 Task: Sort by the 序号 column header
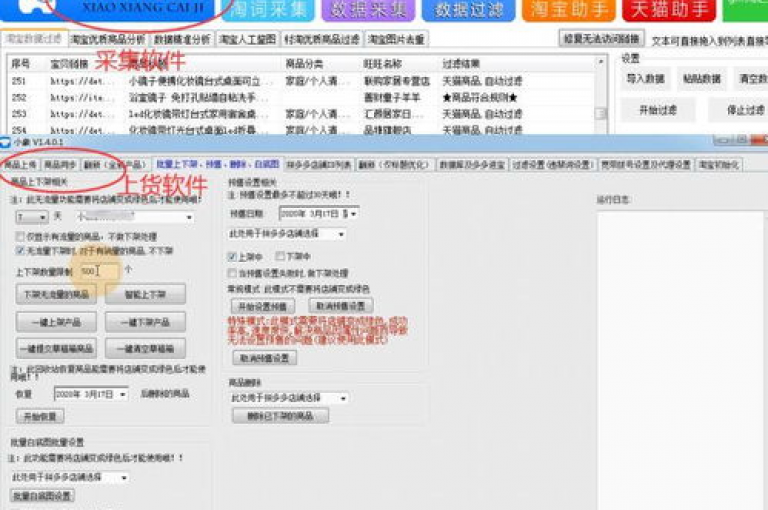21,64
